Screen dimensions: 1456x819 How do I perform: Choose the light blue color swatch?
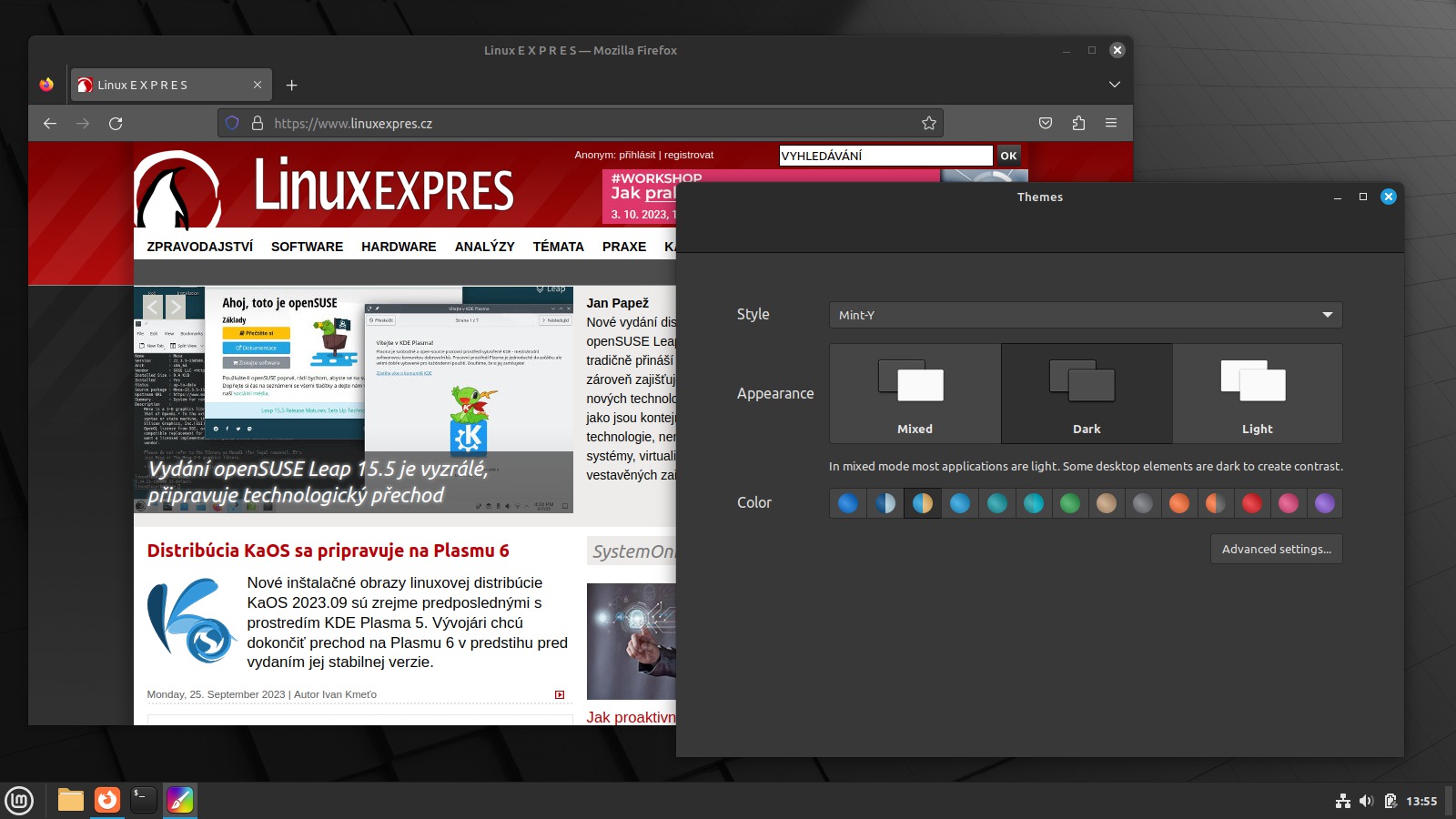960,503
